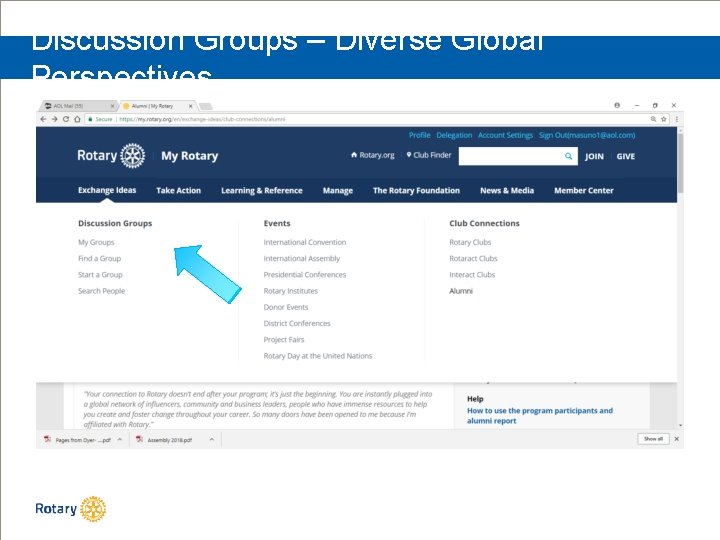
Task: Open Exchange Ideas menu
Action: 107,190
